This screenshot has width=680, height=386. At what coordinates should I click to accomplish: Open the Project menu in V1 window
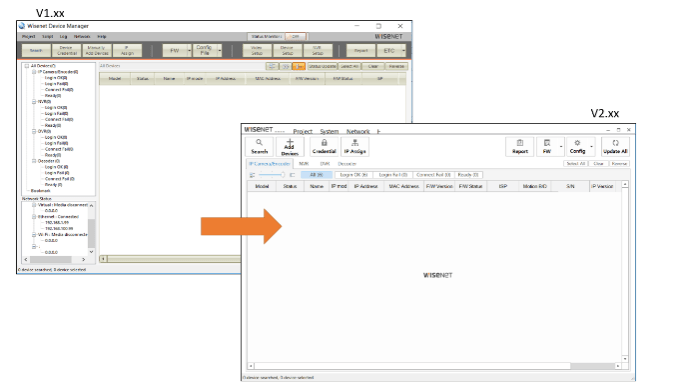tap(29, 37)
